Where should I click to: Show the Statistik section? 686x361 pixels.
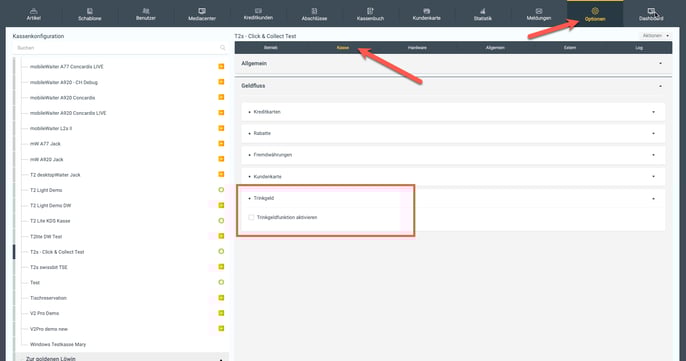483,14
